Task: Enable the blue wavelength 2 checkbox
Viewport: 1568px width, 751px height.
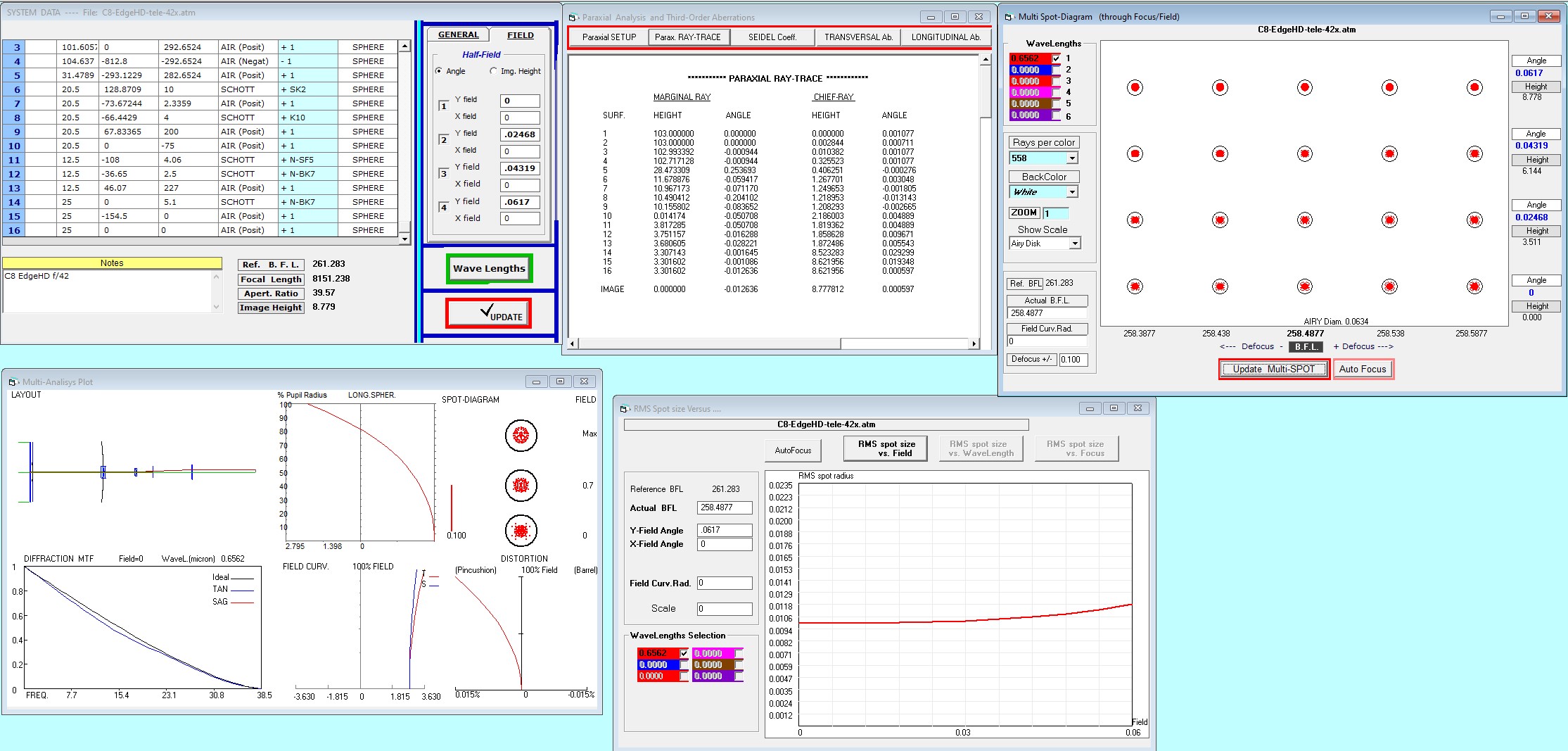Action: (x=1056, y=70)
